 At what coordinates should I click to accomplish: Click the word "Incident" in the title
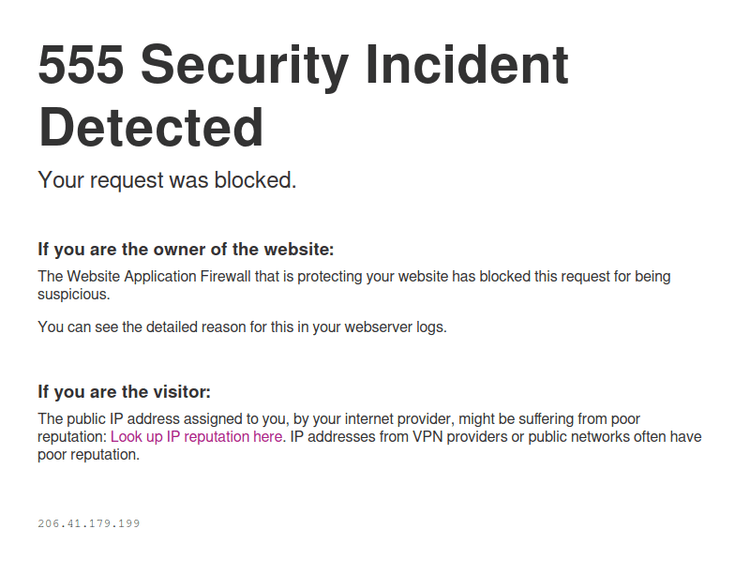coord(466,66)
